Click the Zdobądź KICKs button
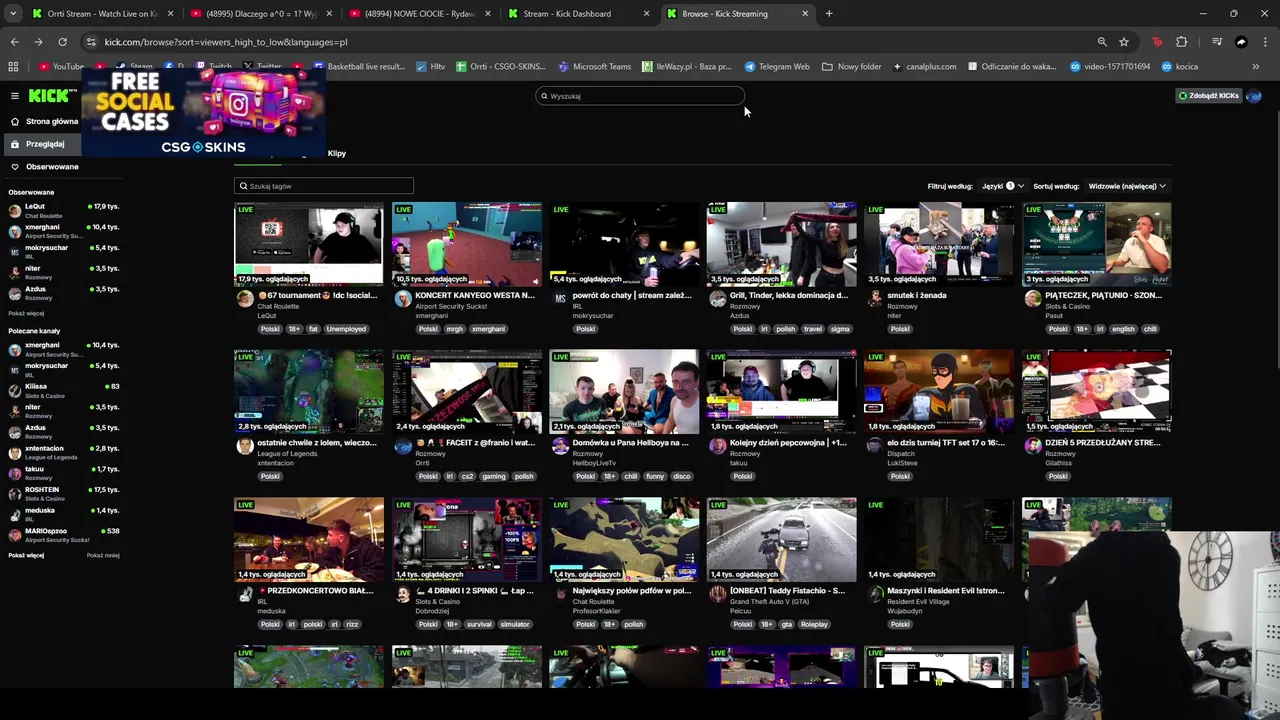The height and width of the screenshot is (720, 1280). point(1208,96)
